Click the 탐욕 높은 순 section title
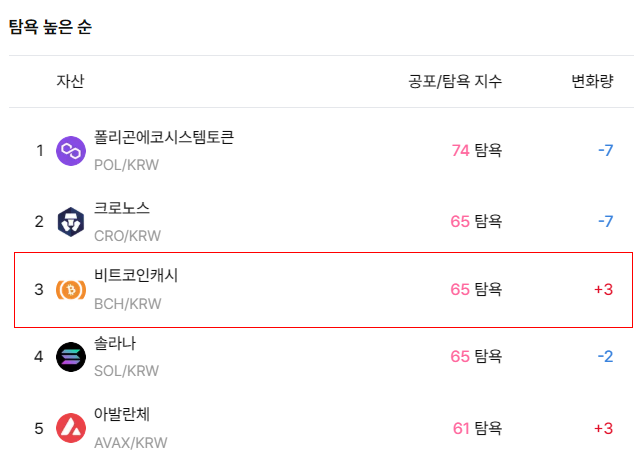The width and height of the screenshot is (641, 461). 51,27
